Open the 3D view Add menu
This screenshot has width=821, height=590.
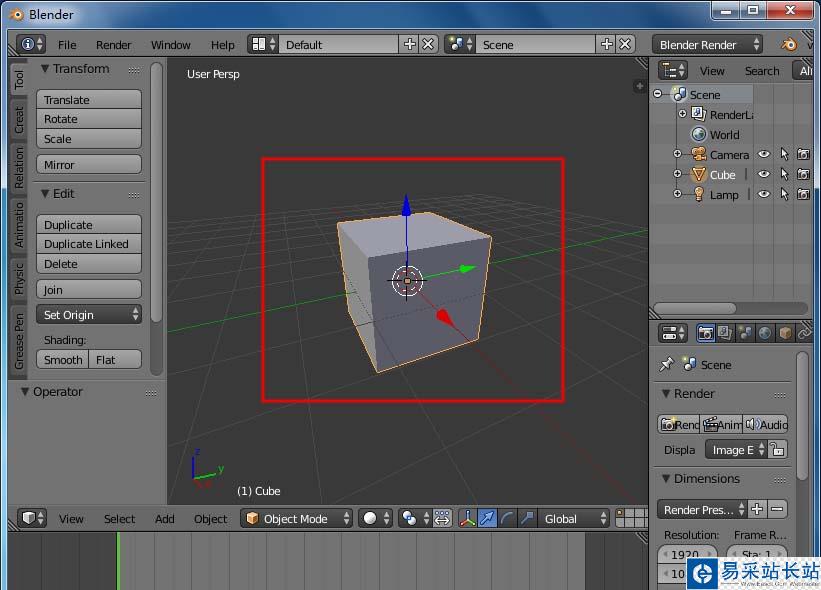pos(164,518)
